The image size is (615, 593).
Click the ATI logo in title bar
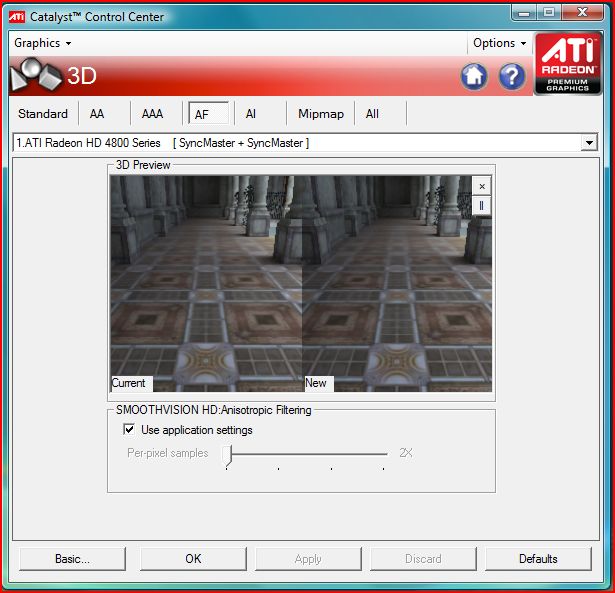(17, 17)
